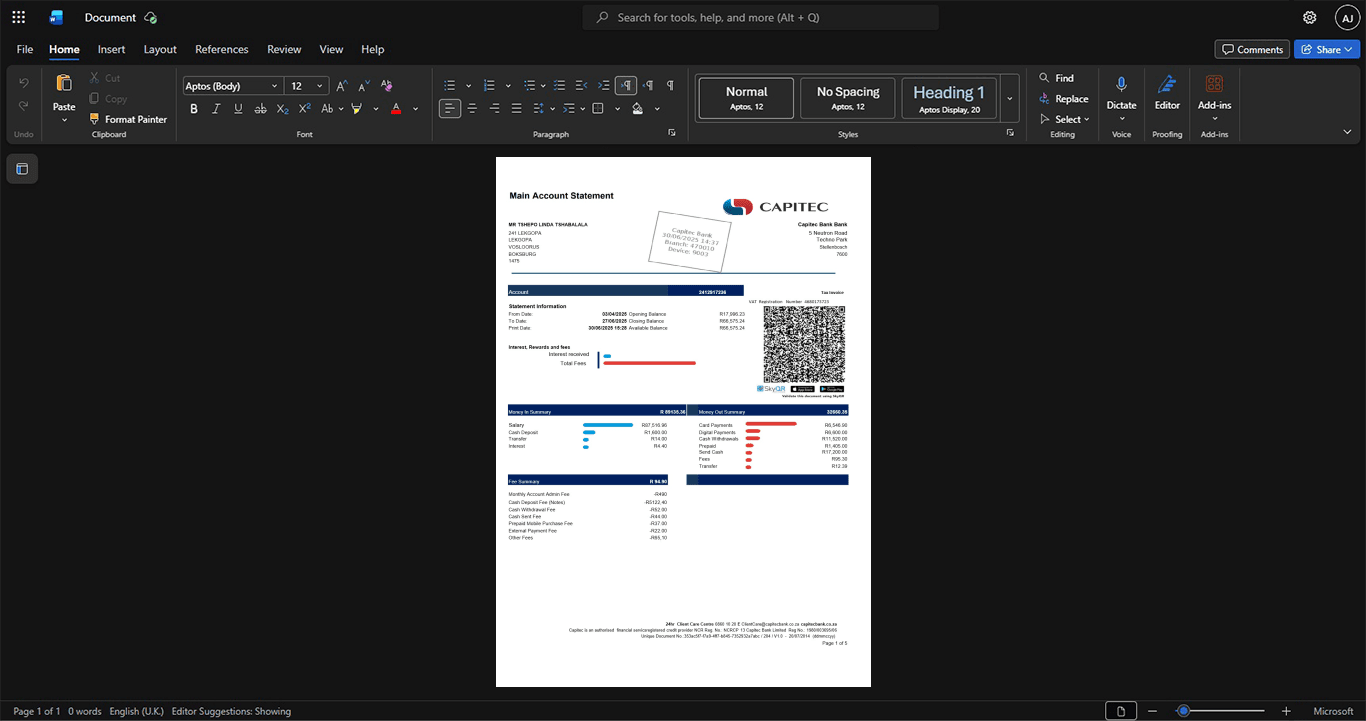Expand the Paste options arrow

(x=64, y=120)
